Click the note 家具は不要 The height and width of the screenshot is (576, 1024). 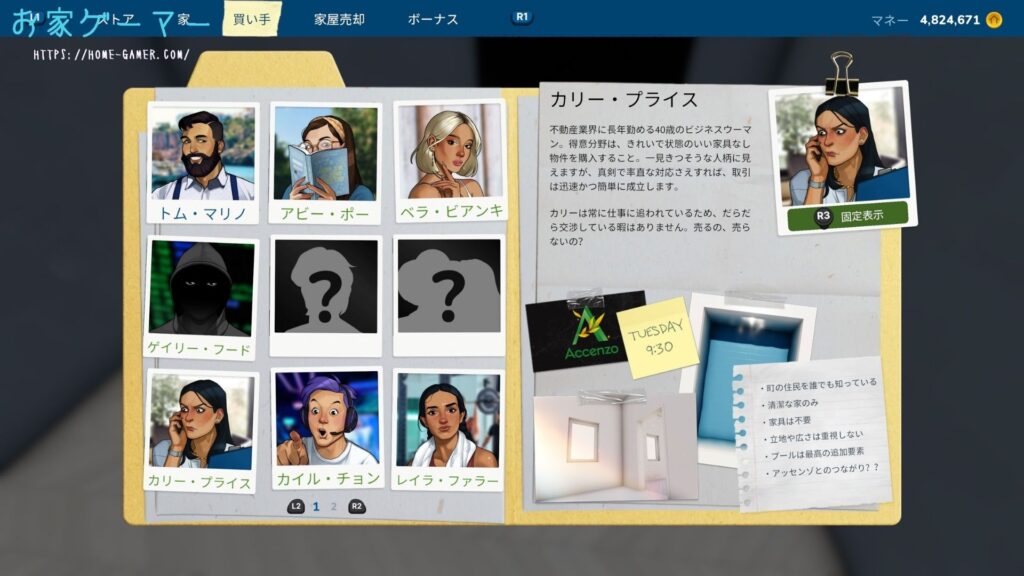(x=789, y=421)
